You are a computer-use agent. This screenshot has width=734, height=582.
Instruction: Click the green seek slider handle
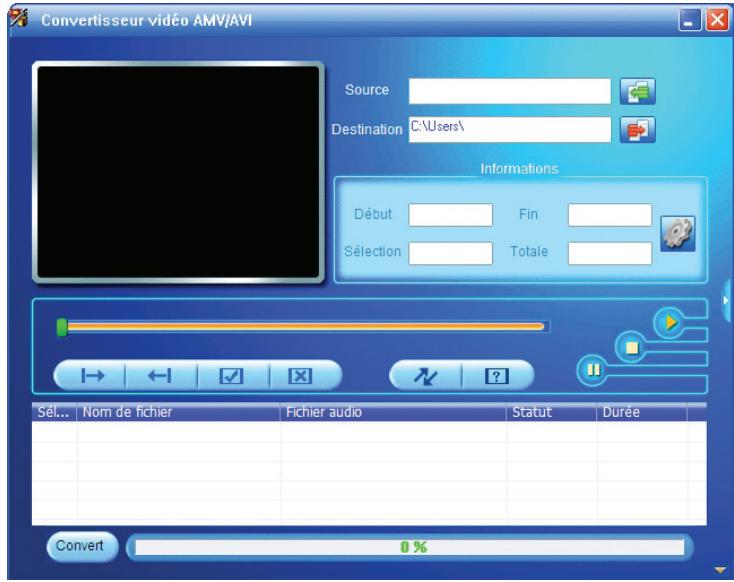click(62, 328)
